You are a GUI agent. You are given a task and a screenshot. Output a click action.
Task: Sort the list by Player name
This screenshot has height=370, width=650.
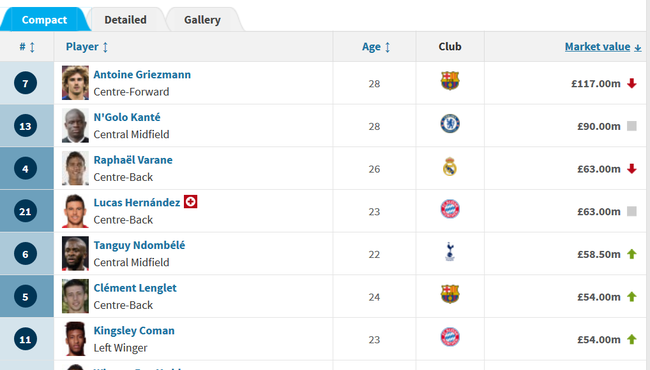coord(87,47)
